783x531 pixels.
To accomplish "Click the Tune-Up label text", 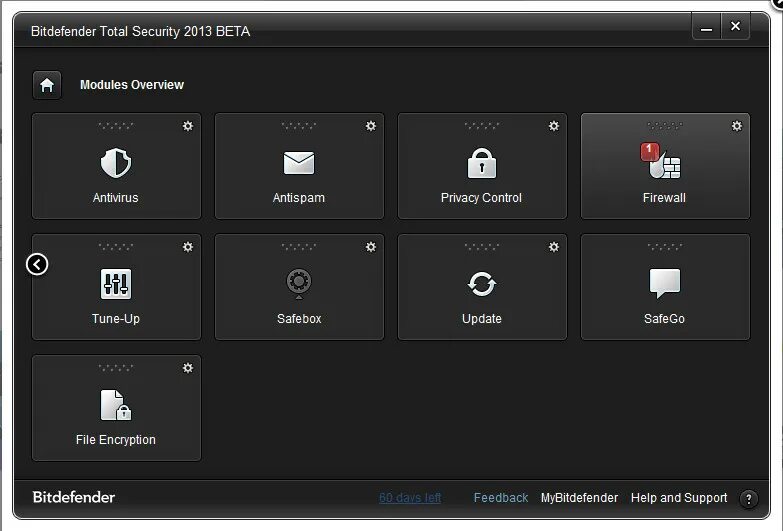I will [116, 319].
